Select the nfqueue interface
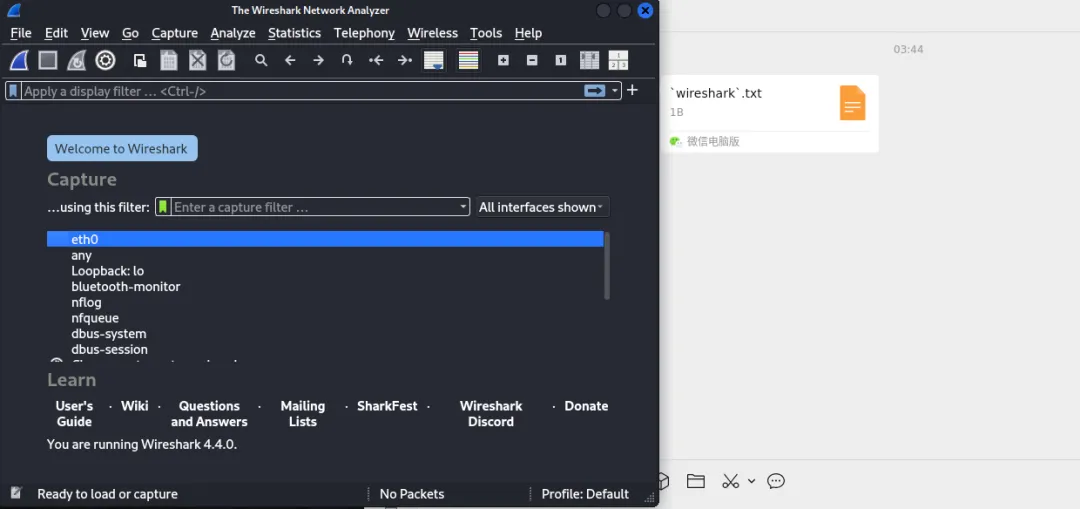The image size is (1080, 509). coord(325,318)
